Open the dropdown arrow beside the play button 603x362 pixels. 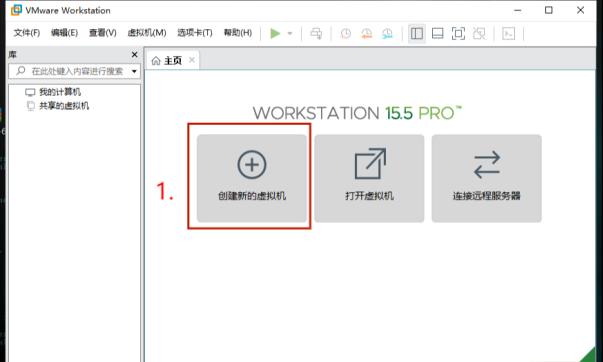click(290, 33)
